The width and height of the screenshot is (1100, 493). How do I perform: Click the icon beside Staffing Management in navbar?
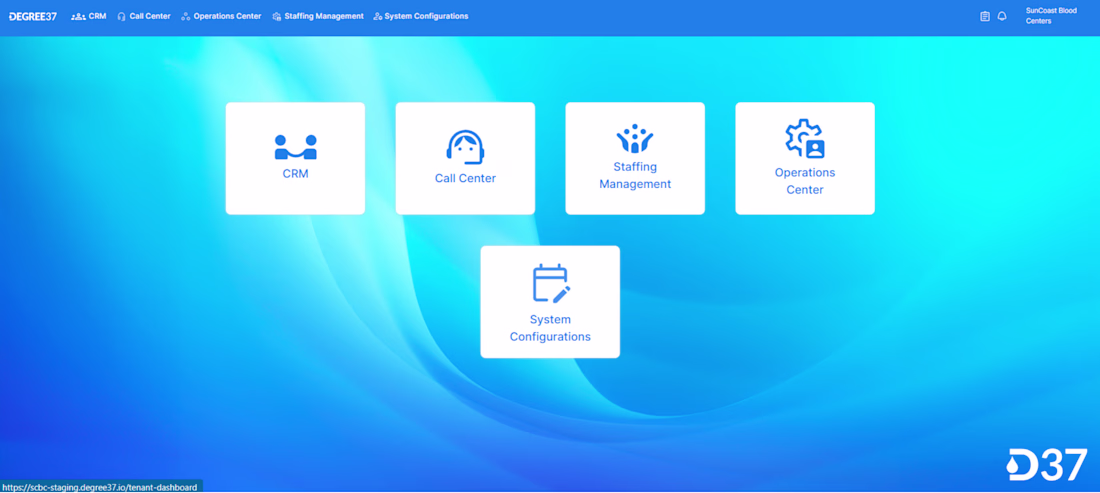tap(277, 16)
